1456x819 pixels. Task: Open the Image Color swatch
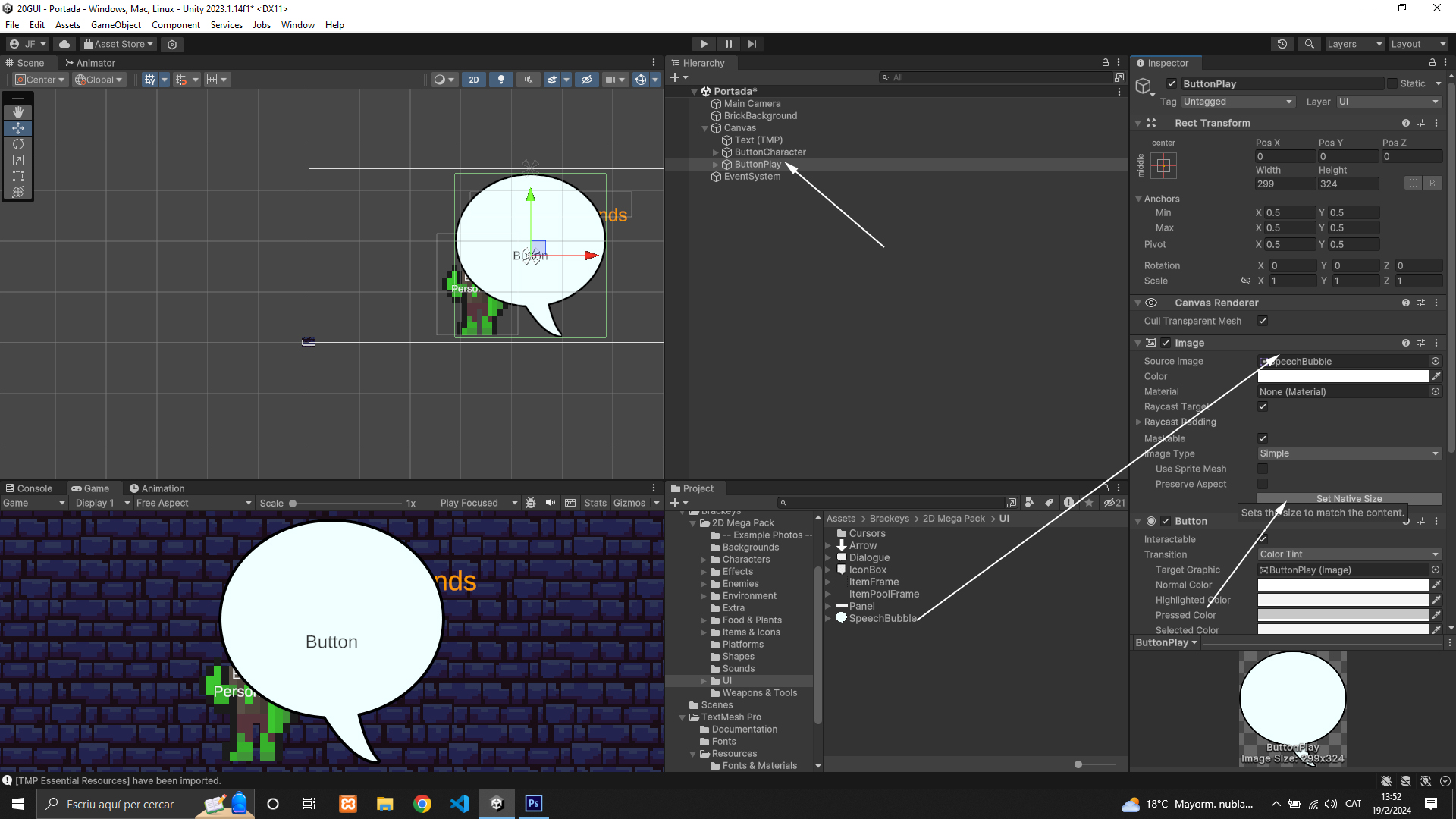coord(1342,376)
